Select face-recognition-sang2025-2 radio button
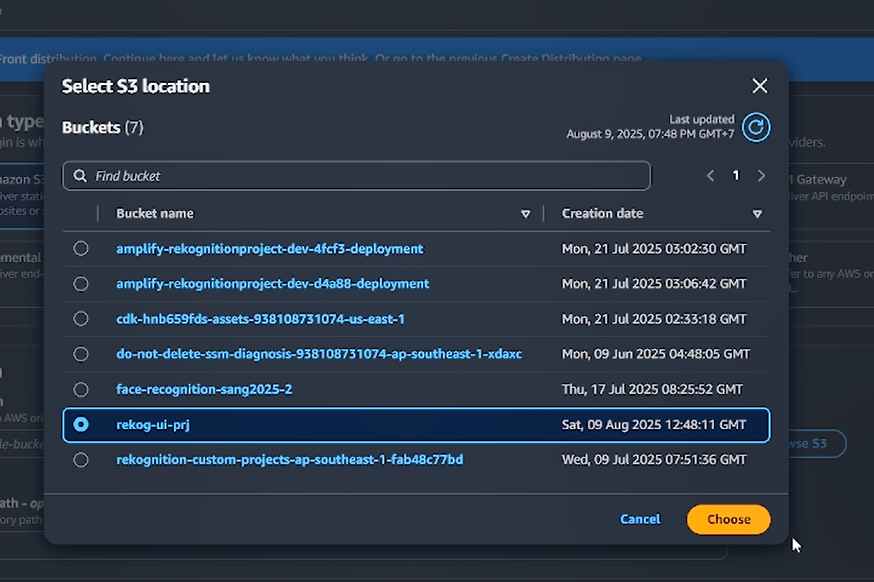This screenshot has height=582, width=874. tap(81, 389)
